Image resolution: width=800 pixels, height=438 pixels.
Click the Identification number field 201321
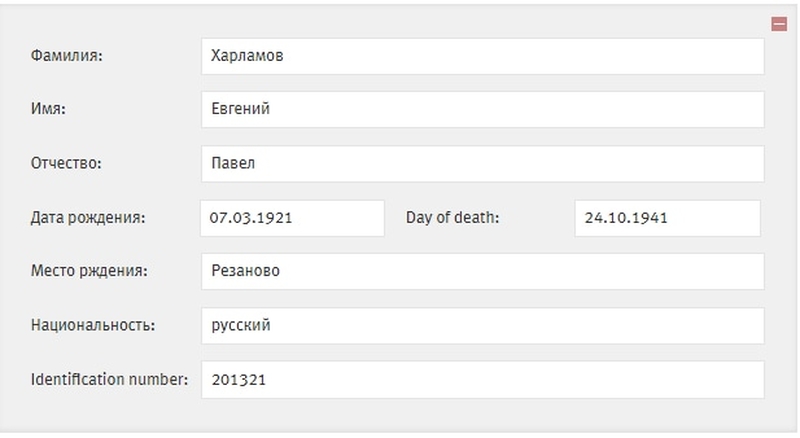coord(482,379)
